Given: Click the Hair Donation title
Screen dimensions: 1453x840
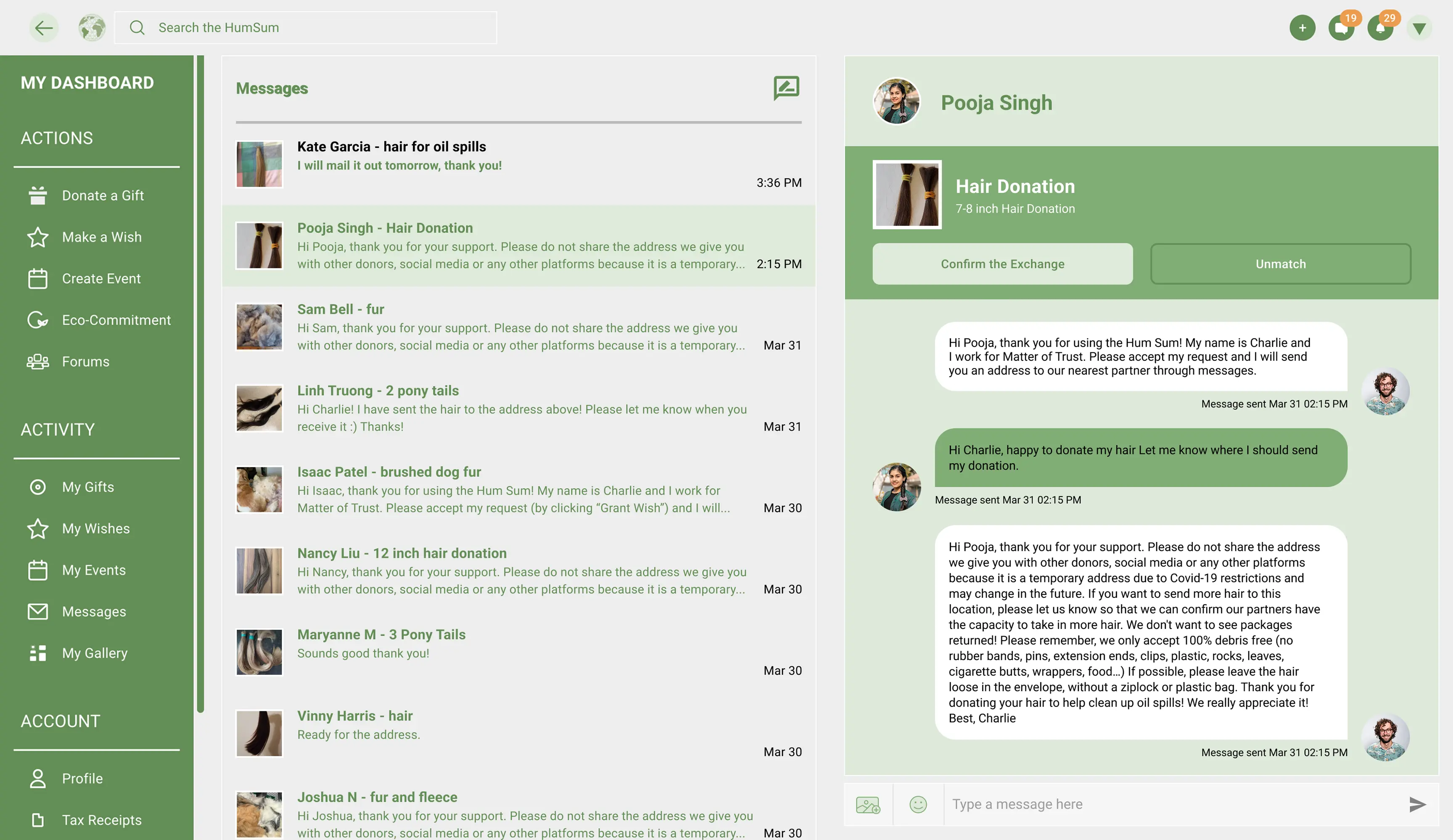Looking at the screenshot, I should pyautogui.click(x=1015, y=186).
